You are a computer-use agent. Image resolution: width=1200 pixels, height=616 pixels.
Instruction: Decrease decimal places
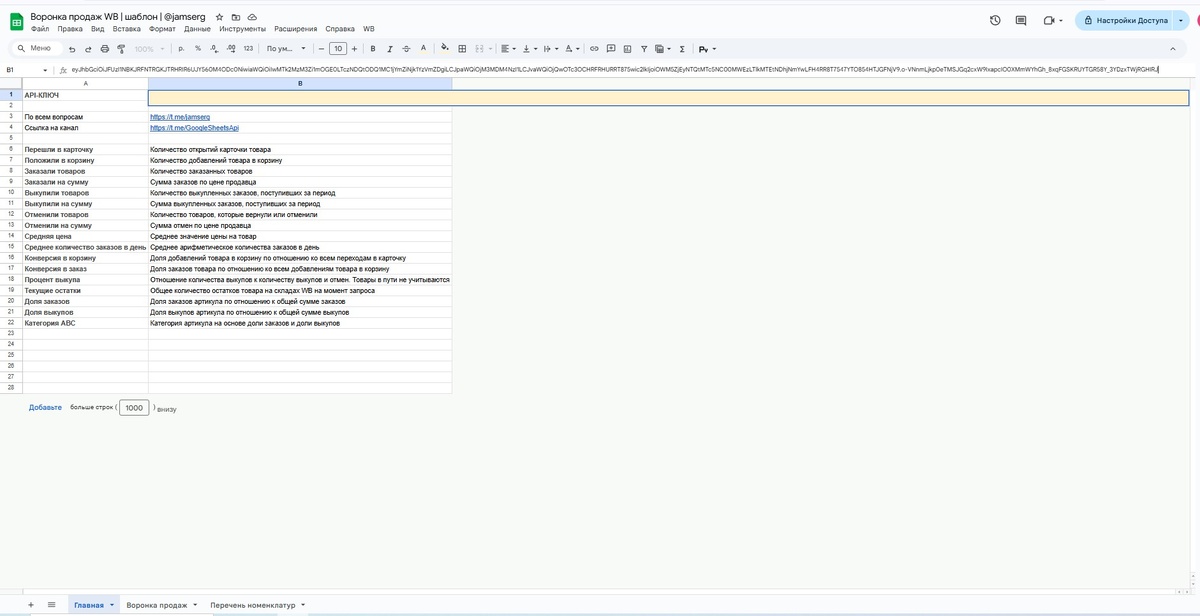215,48
